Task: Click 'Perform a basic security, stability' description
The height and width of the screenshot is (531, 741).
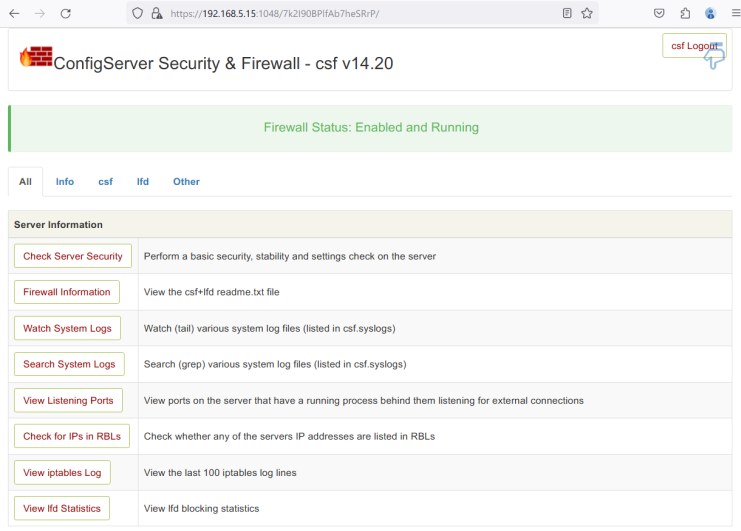Action: click(x=290, y=256)
